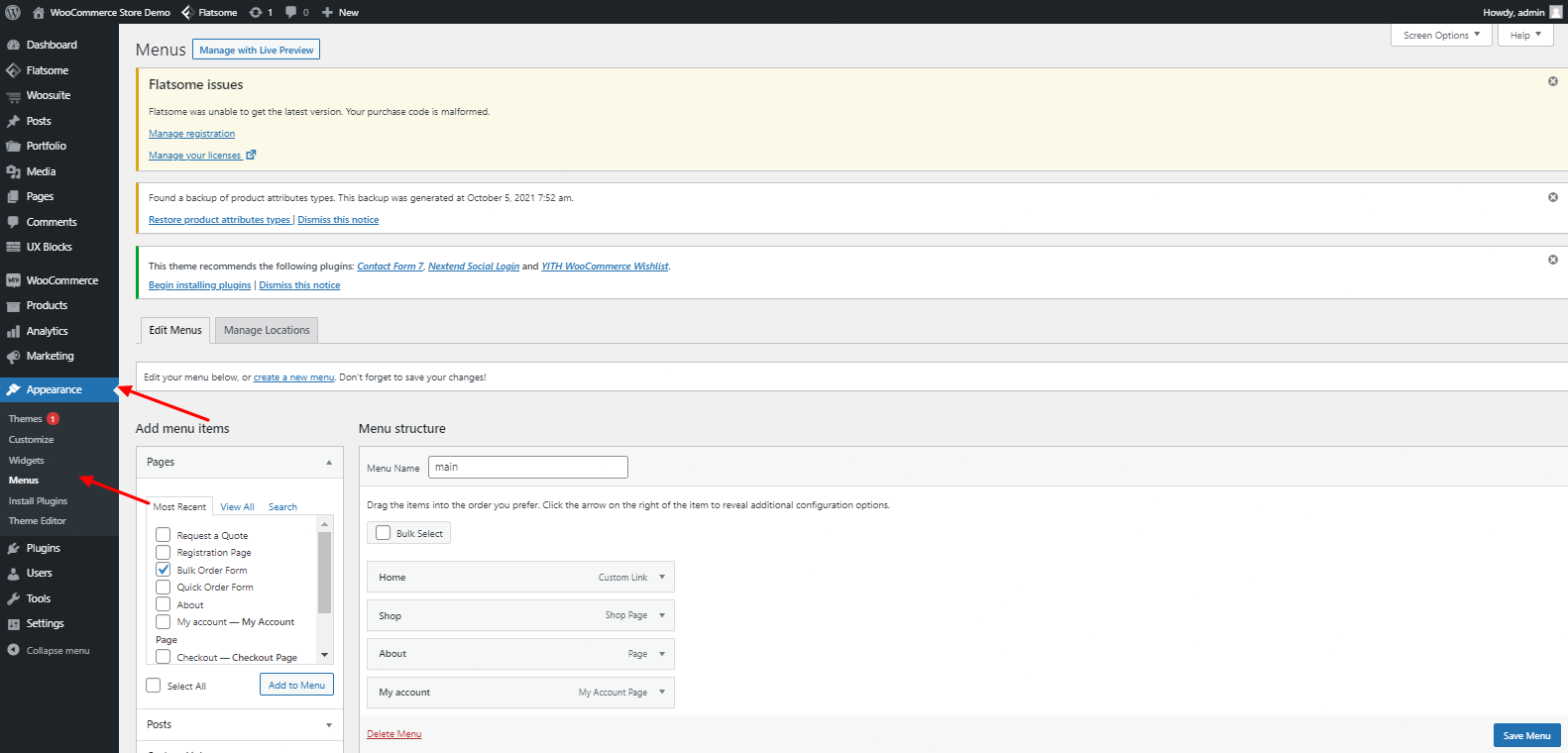Screen dimensions: 1568x753
Task: Click the Delete Menu link
Action: click(x=394, y=734)
